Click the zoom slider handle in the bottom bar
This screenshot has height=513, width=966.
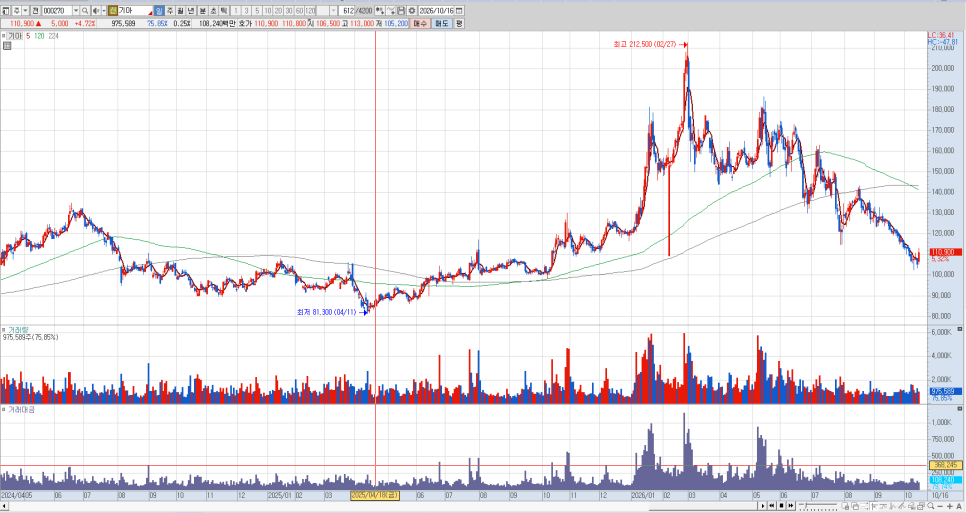806,505
